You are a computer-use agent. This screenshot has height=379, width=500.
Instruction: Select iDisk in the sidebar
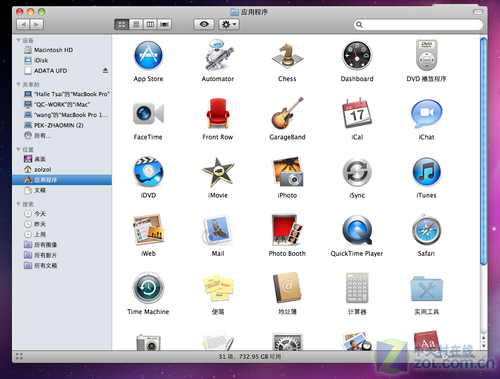62,60
